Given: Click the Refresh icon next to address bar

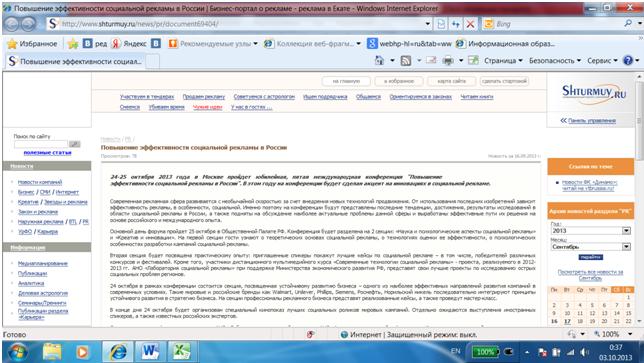Looking at the screenshot, I should click(x=455, y=24).
